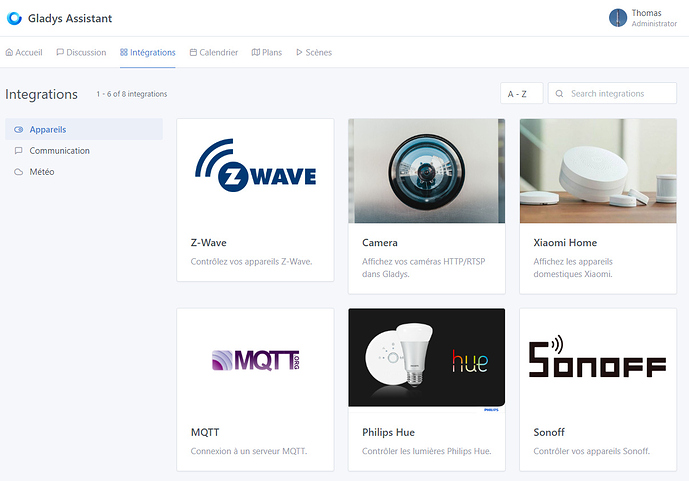
Task: Click the Appareils eye icon
Action: (18, 130)
